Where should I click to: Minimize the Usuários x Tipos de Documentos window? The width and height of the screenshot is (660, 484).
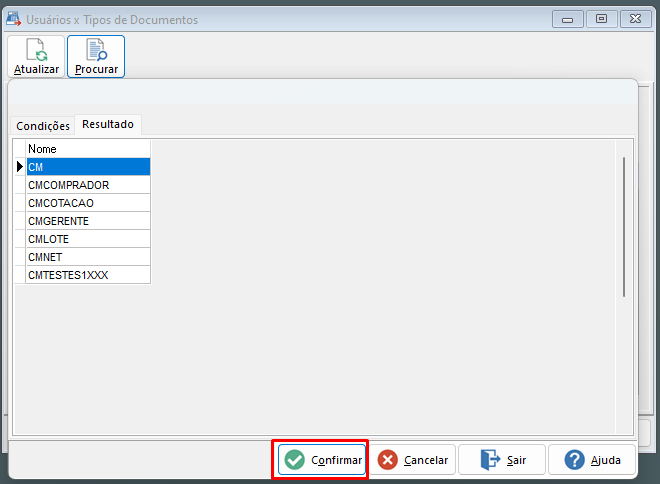tap(567, 19)
